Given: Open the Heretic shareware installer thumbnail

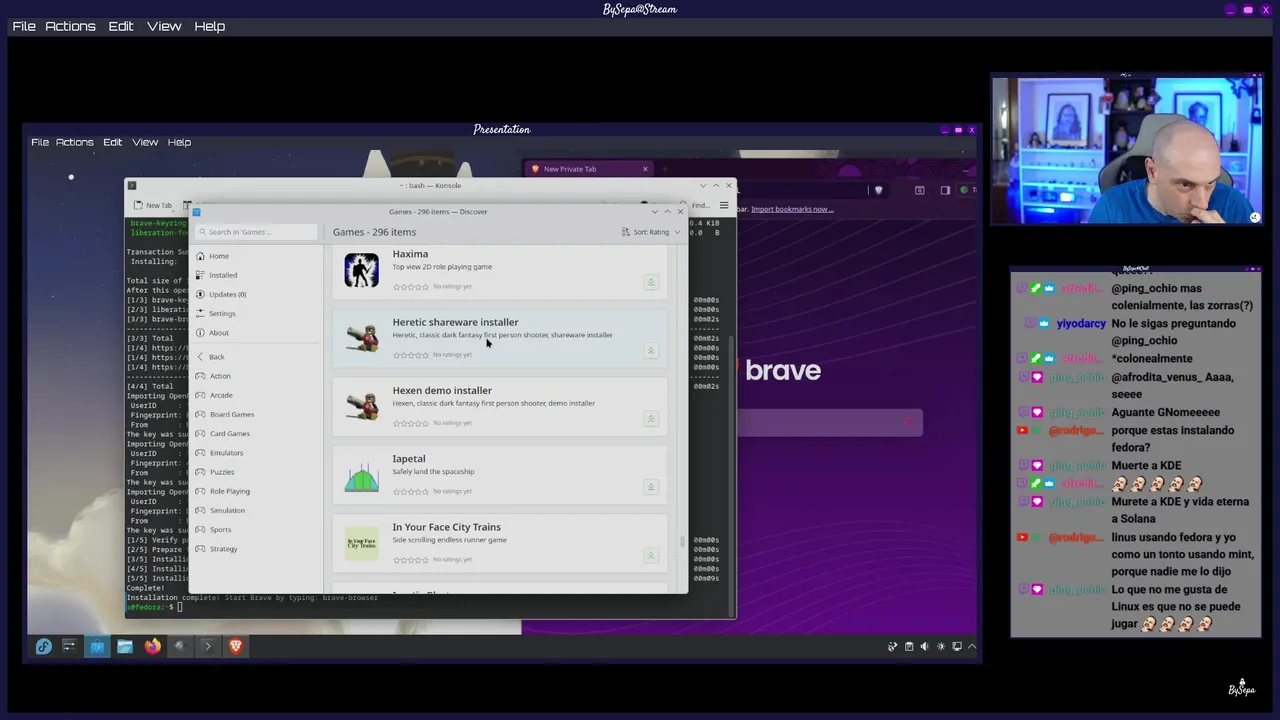Looking at the screenshot, I should 362,338.
